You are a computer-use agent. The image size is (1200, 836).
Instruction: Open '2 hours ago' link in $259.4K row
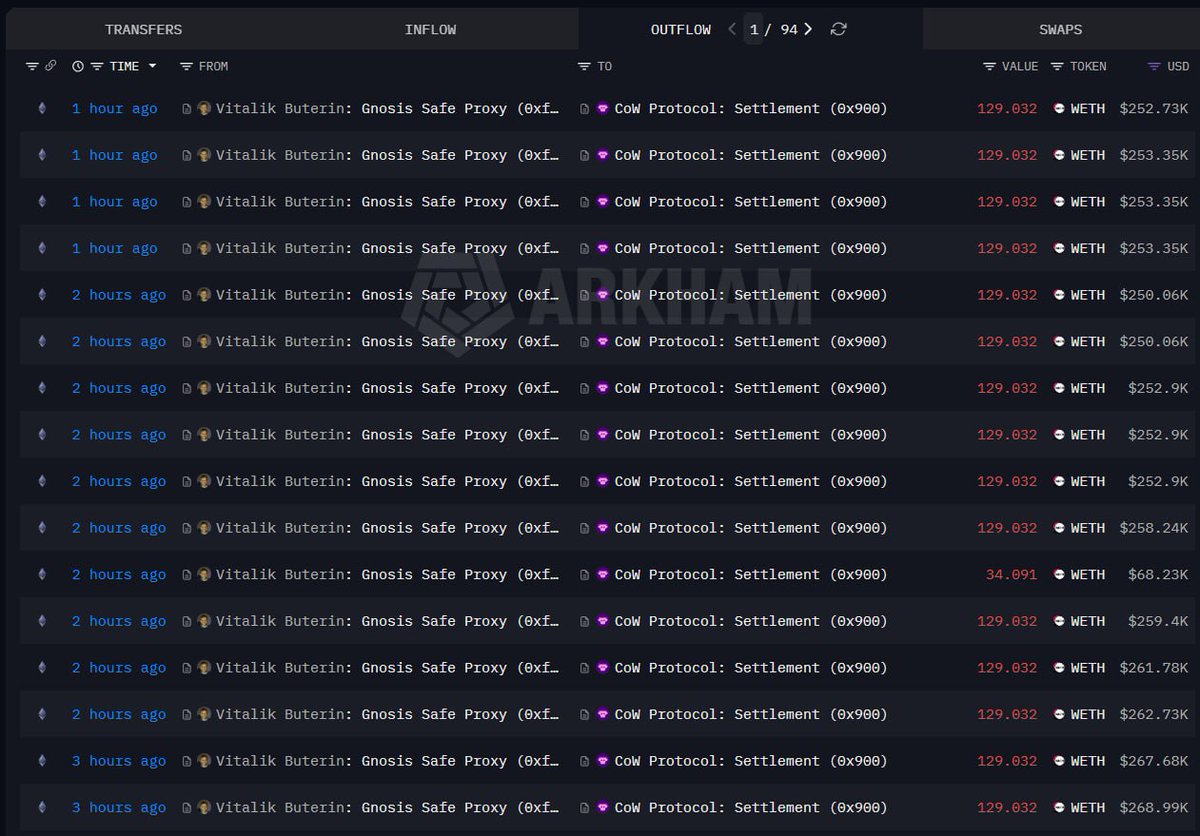coord(119,621)
